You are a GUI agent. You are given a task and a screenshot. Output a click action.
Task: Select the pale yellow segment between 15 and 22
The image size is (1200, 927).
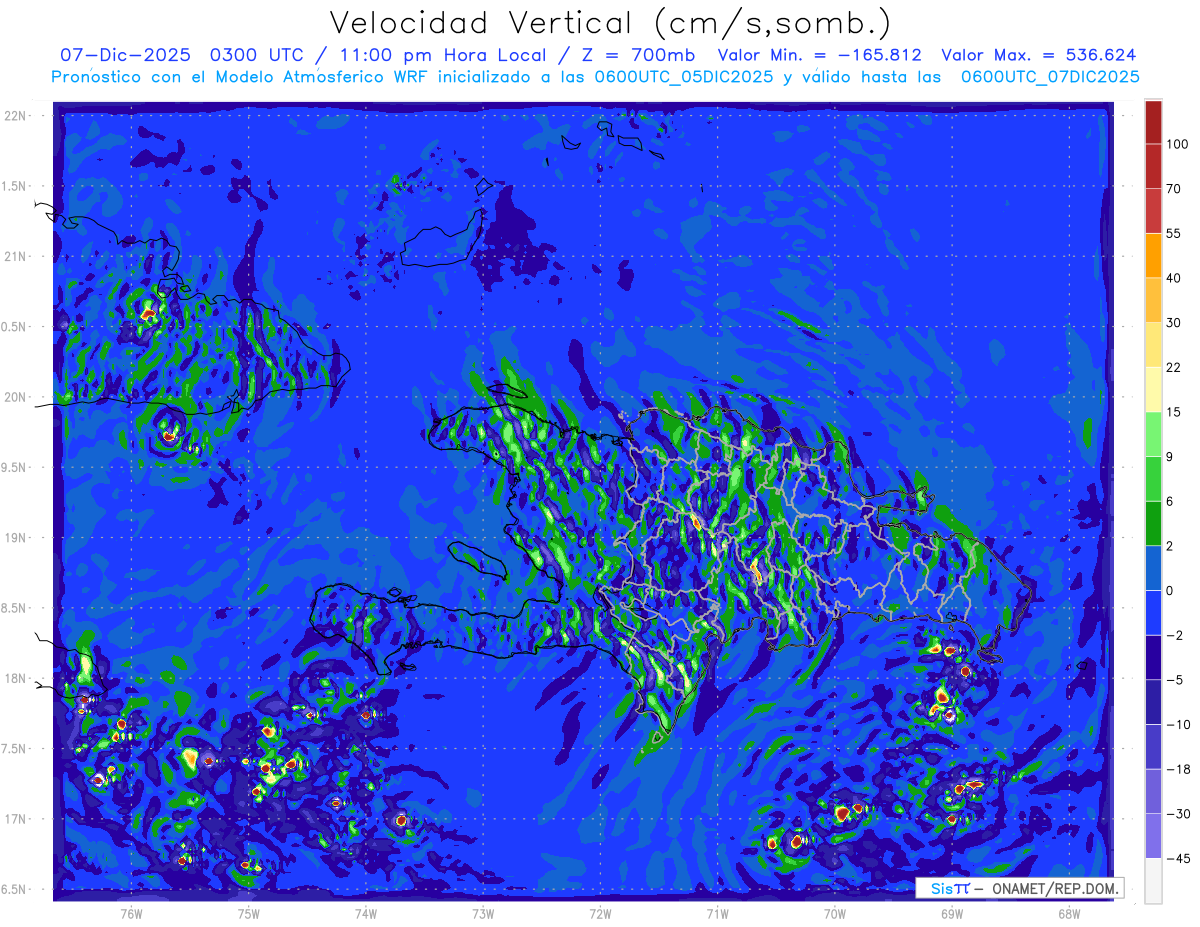point(1153,389)
